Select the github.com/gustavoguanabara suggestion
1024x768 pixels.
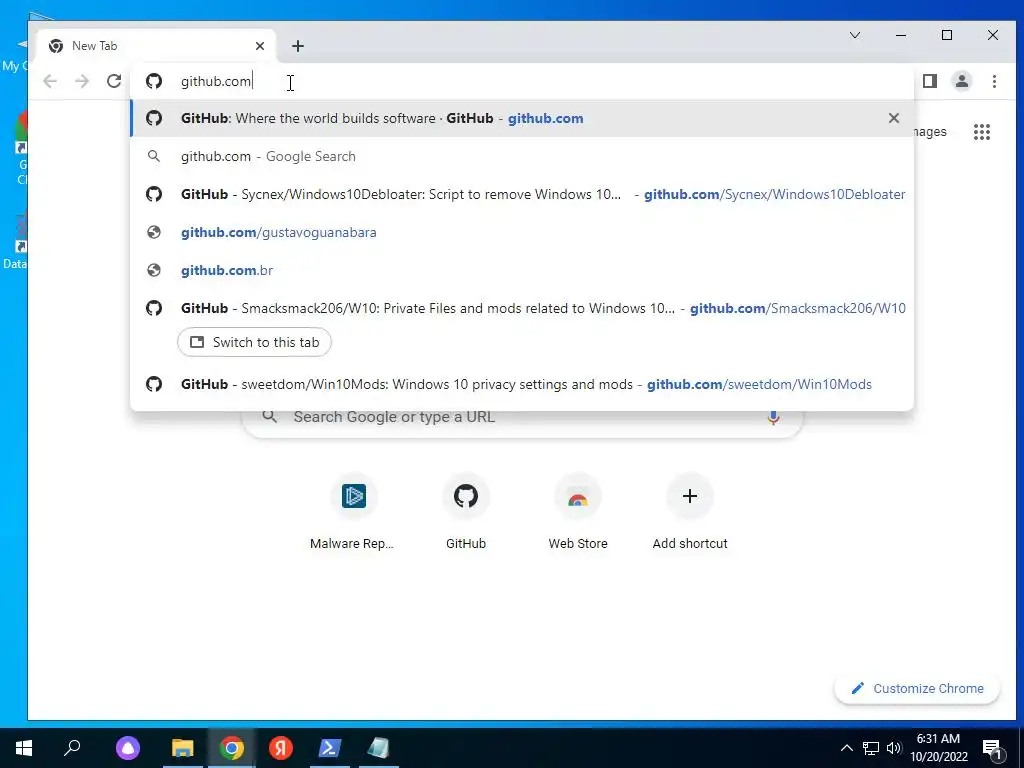point(522,232)
